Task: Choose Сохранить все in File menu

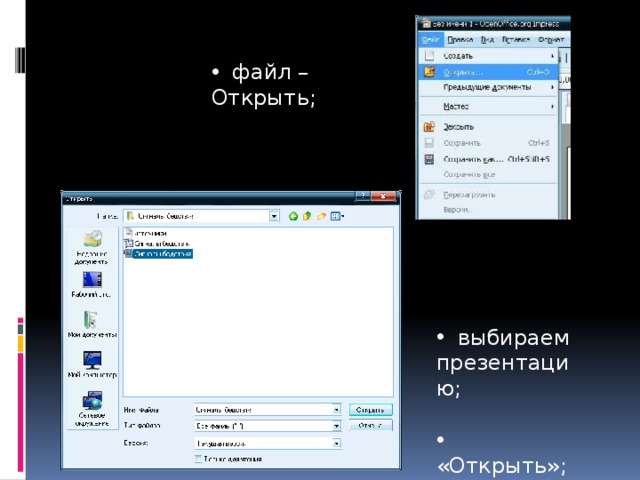Action: point(489,175)
